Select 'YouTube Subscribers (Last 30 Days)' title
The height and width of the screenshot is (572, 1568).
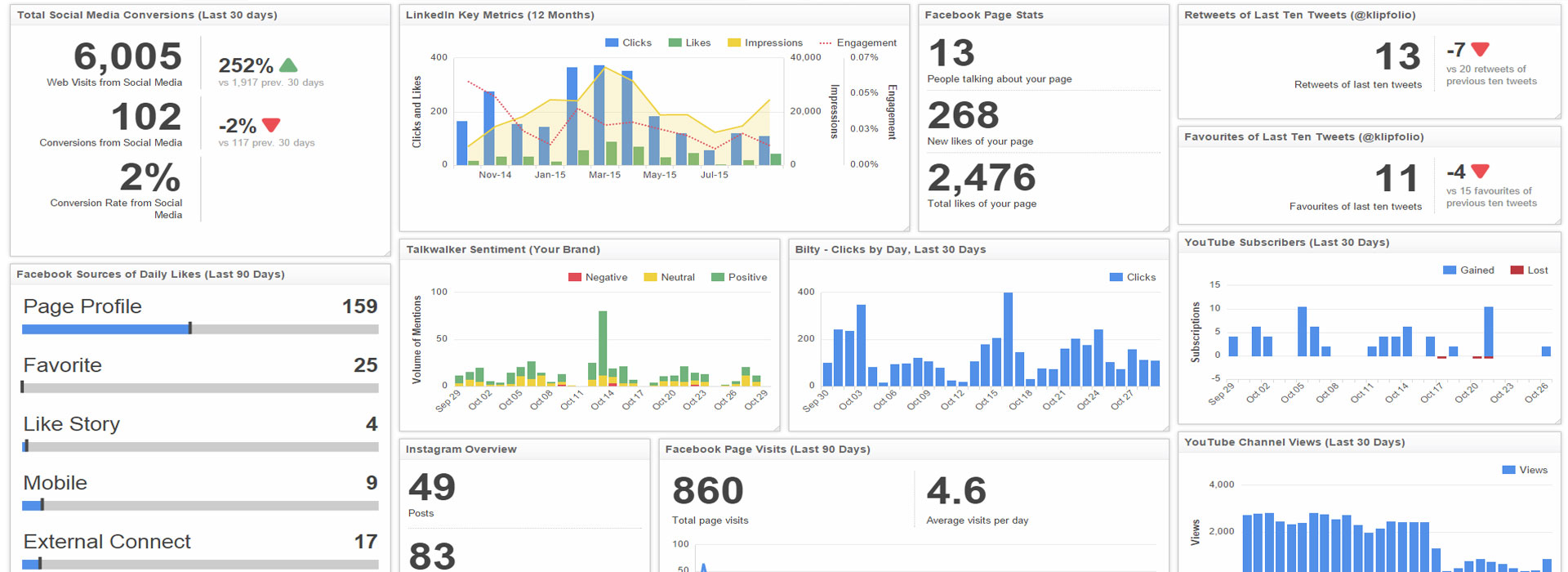point(1286,242)
